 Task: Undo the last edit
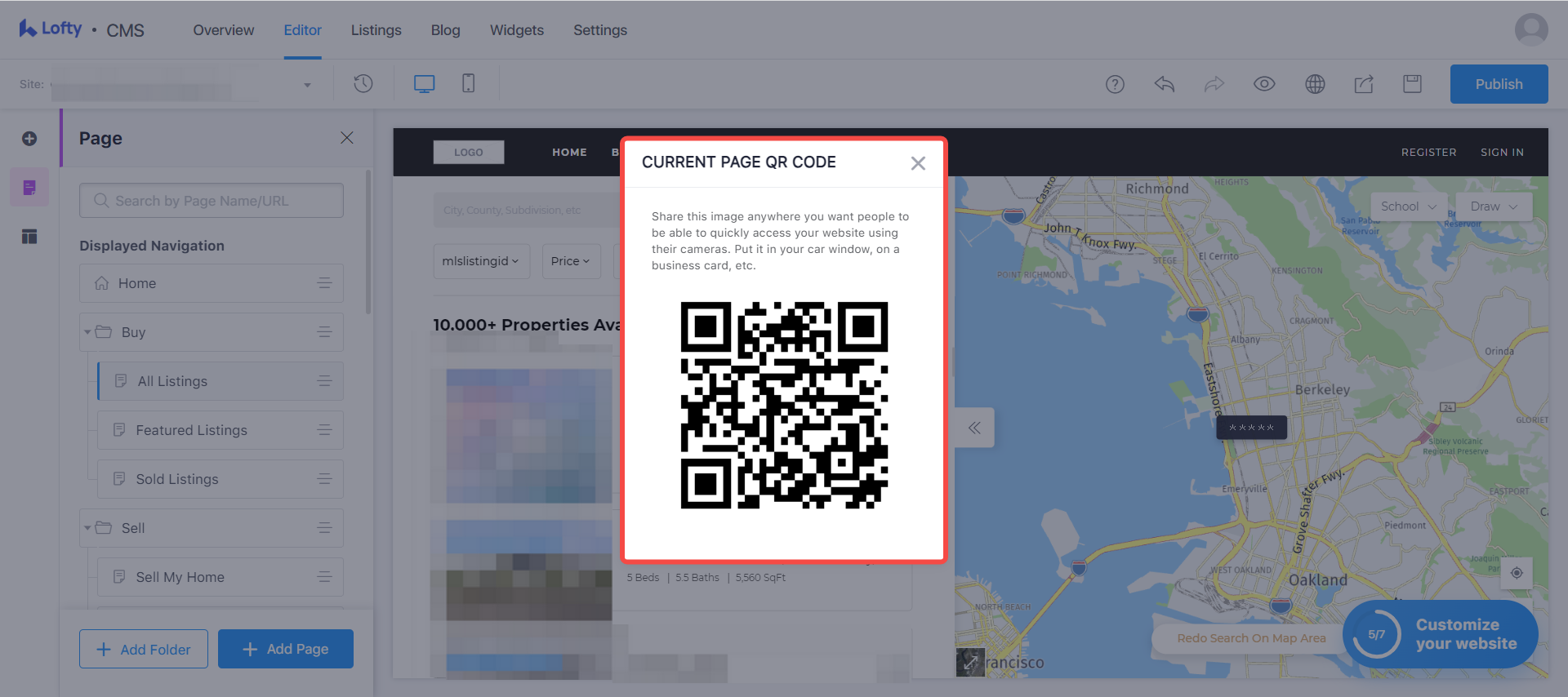(x=1165, y=84)
